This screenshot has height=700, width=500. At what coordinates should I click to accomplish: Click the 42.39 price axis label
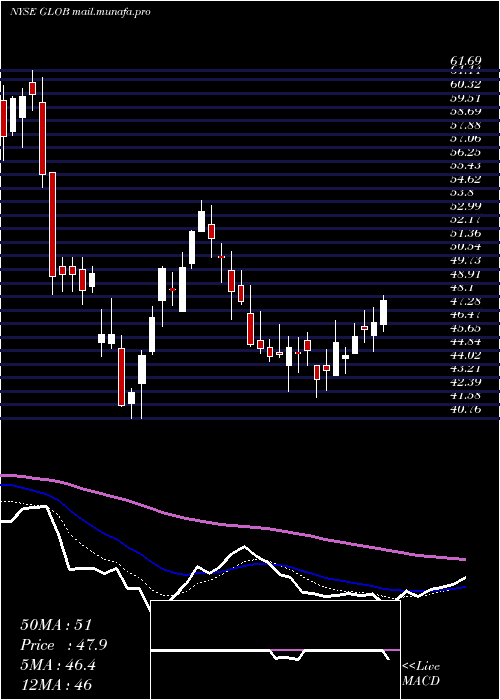(x=465, y=383)
